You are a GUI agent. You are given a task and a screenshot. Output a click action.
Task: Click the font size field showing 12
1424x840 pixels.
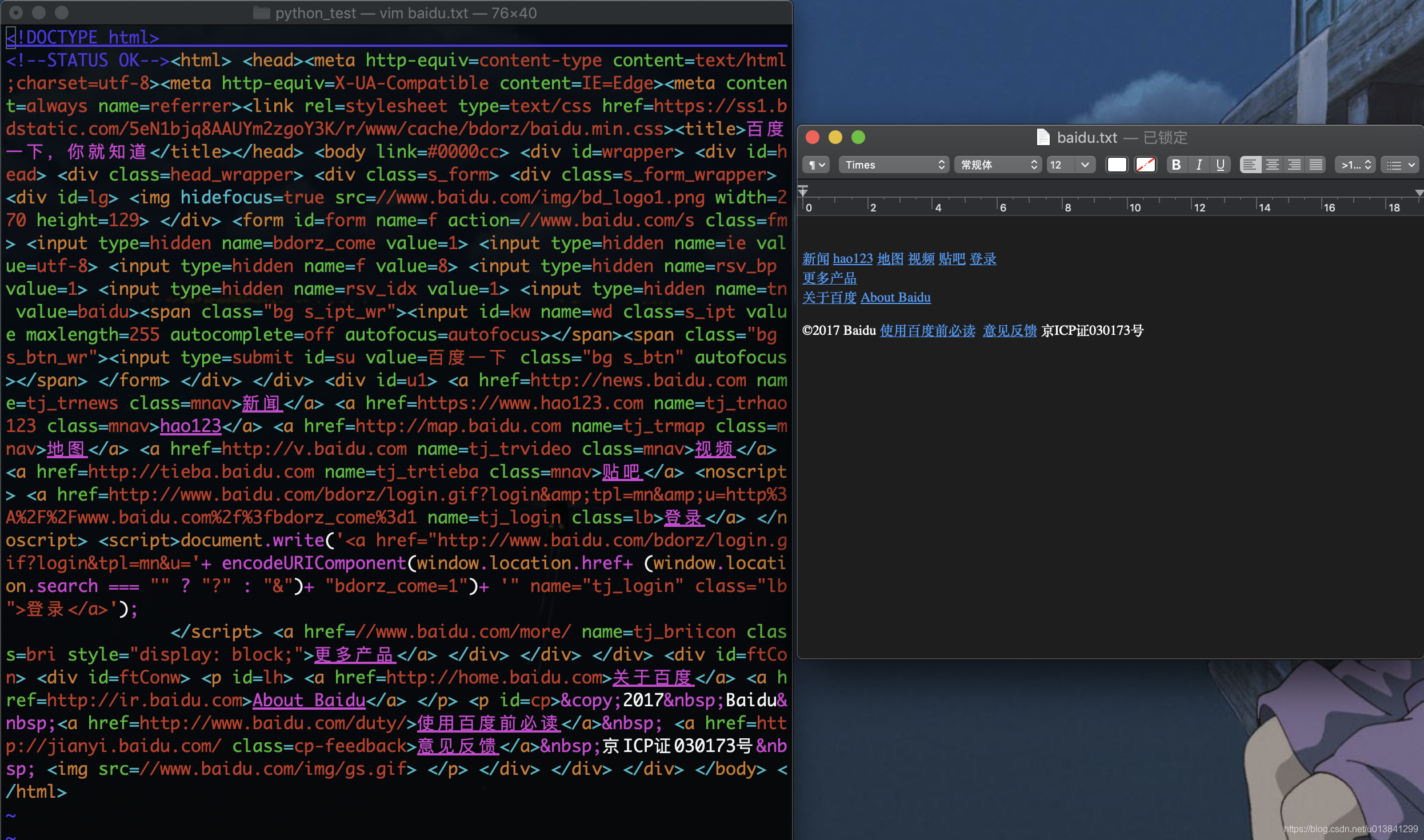[x=1060, y=165]
